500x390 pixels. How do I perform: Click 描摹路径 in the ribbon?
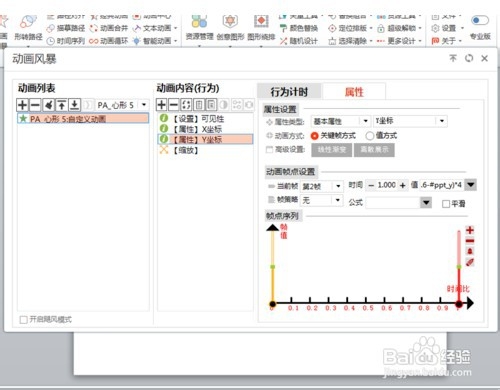pyautogui.click(x=66, y=28)
